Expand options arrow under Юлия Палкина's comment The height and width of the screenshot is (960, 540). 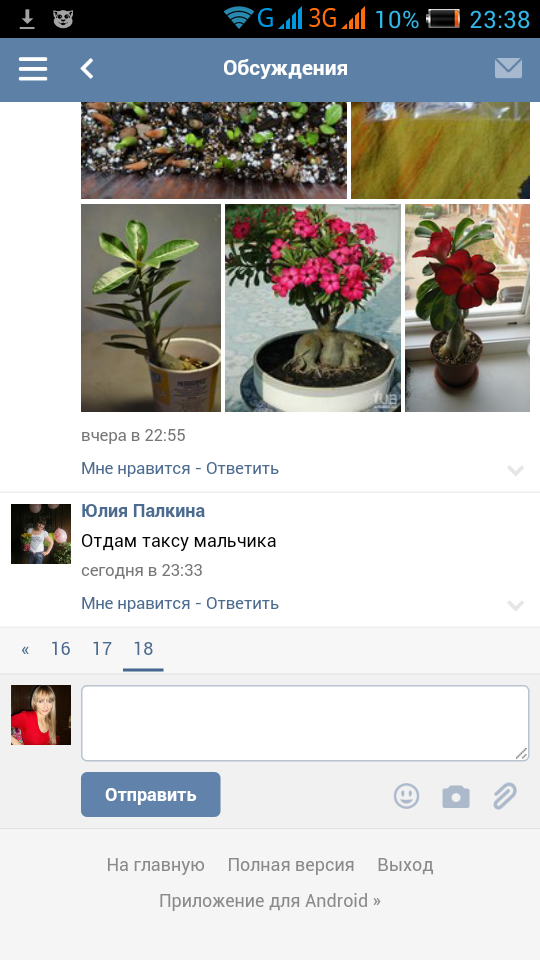click(x=516, y=605)
